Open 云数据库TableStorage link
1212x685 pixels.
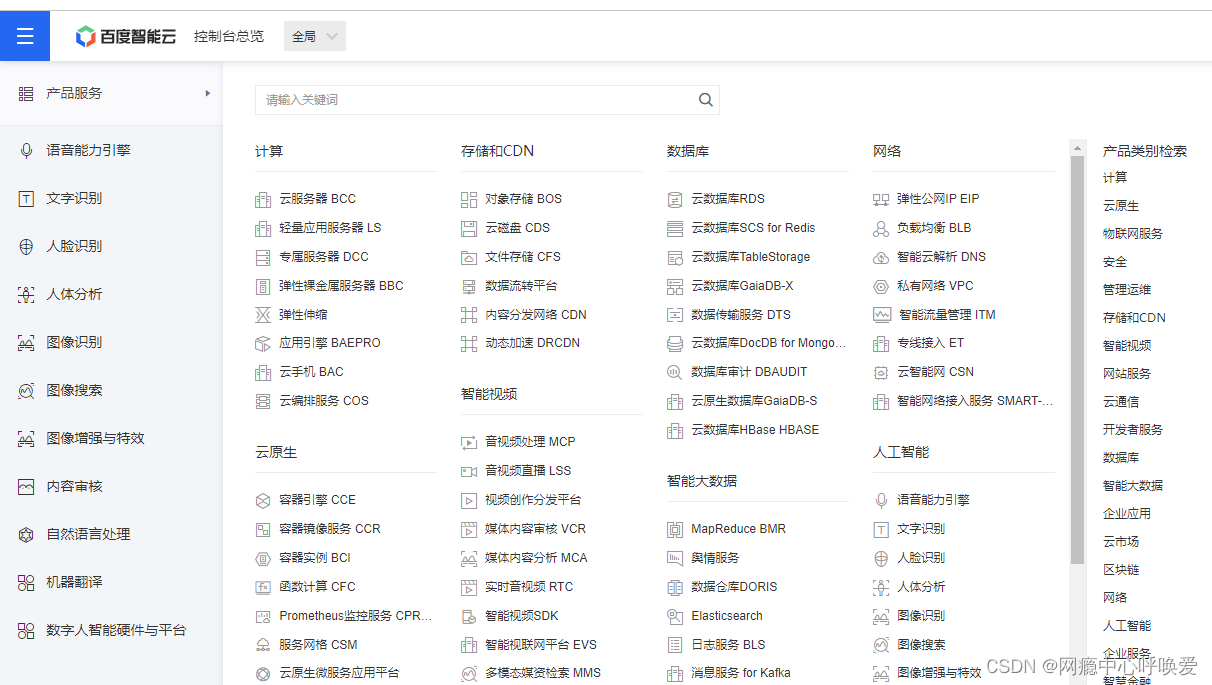coord(751,257)
